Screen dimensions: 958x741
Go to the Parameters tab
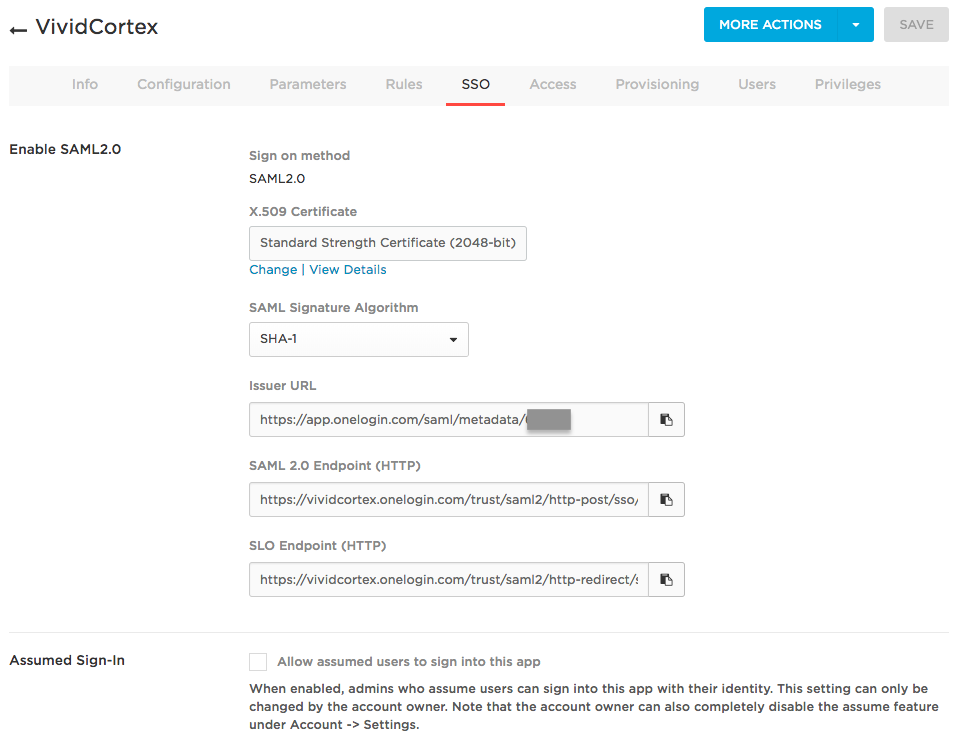308,84
